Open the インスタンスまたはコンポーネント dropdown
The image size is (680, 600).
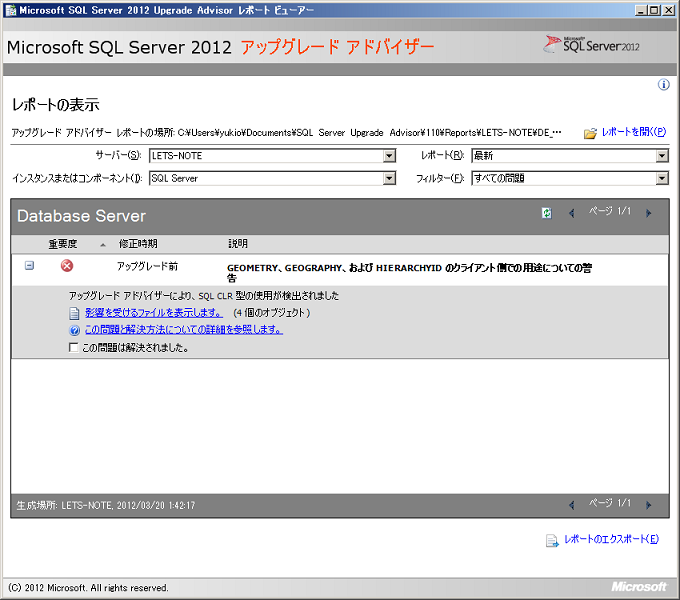[389, 179]
